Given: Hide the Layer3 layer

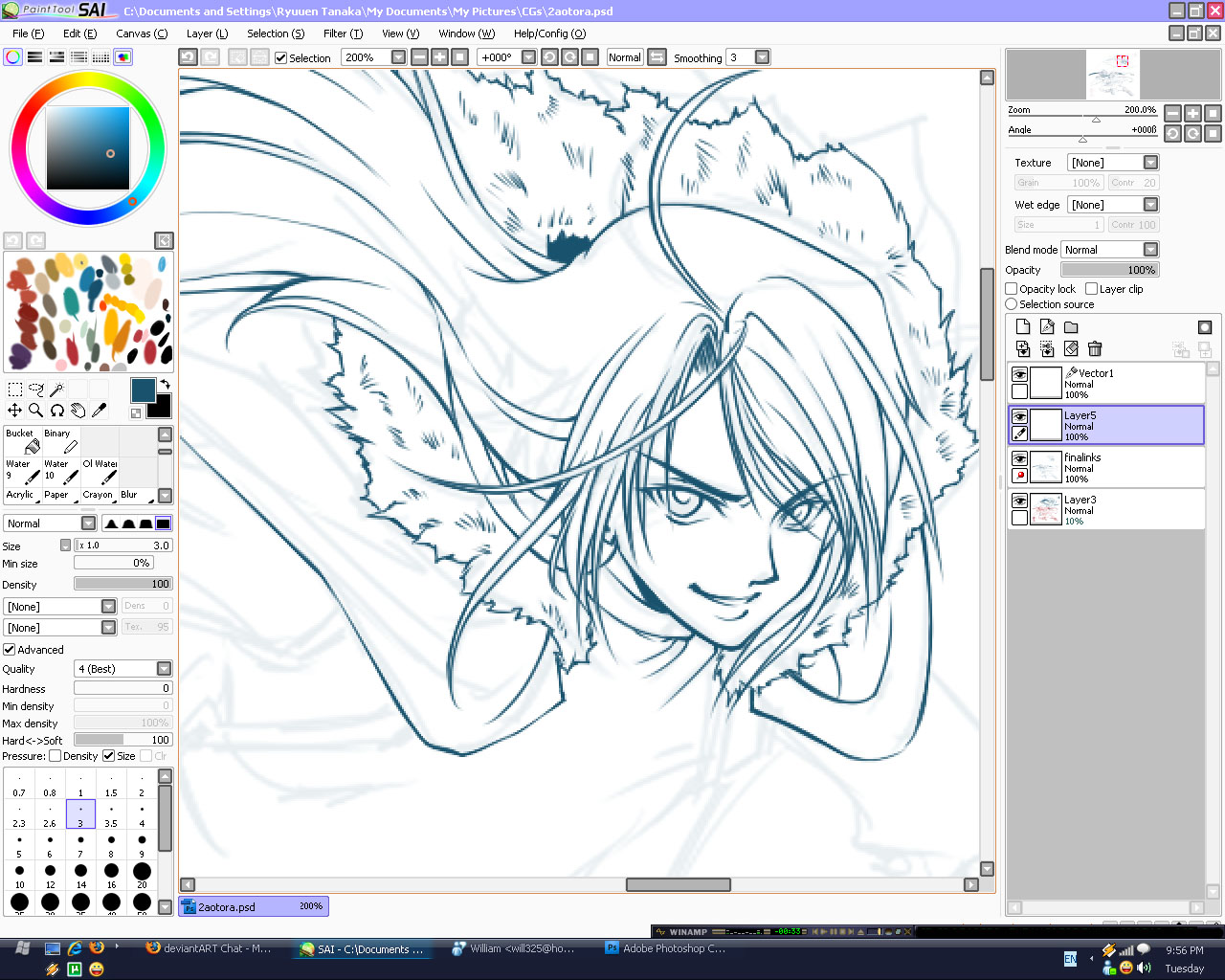Looking at the screenshot, I should pos(1020,501).
